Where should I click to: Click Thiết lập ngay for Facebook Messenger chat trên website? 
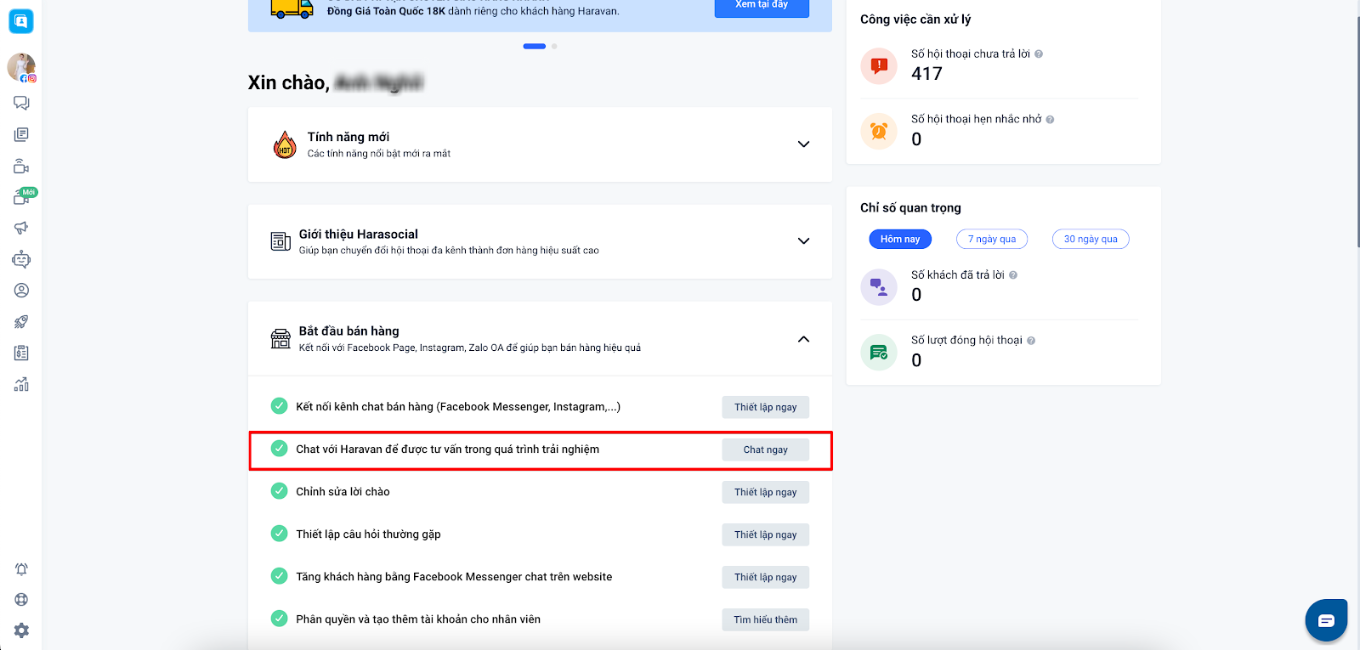pyautogui.click(x=766, y=577)
